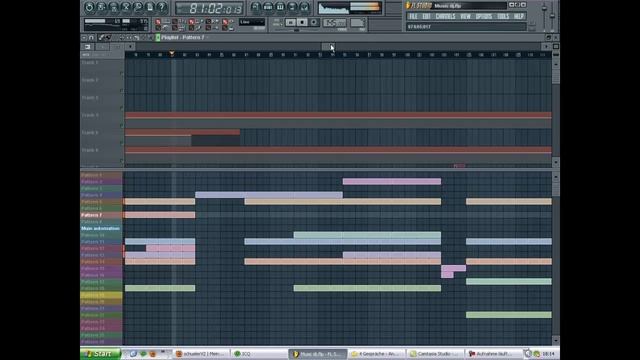
Task: Click the document project info shortcut icon
Action: point(150,7)
